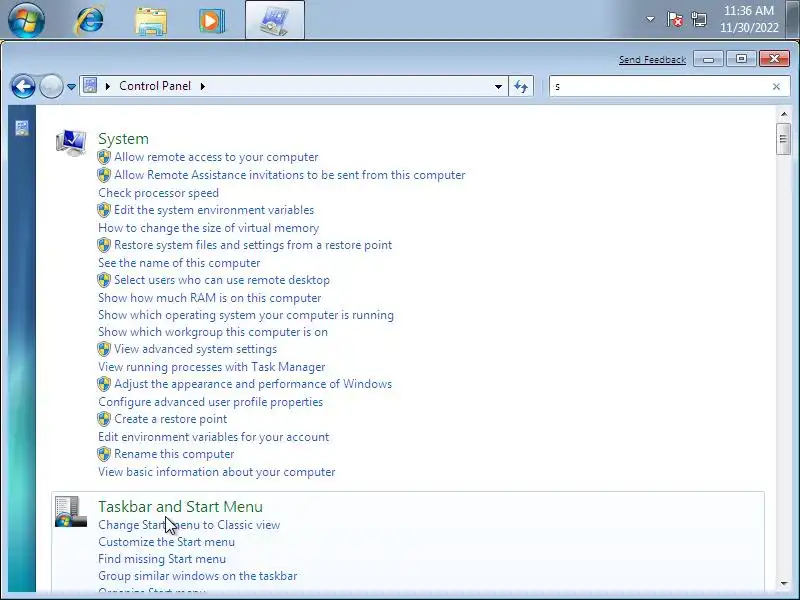800x600 pixels.
Task: Launch Internet Explorer from the taskbar
Action: pos(89,20)
